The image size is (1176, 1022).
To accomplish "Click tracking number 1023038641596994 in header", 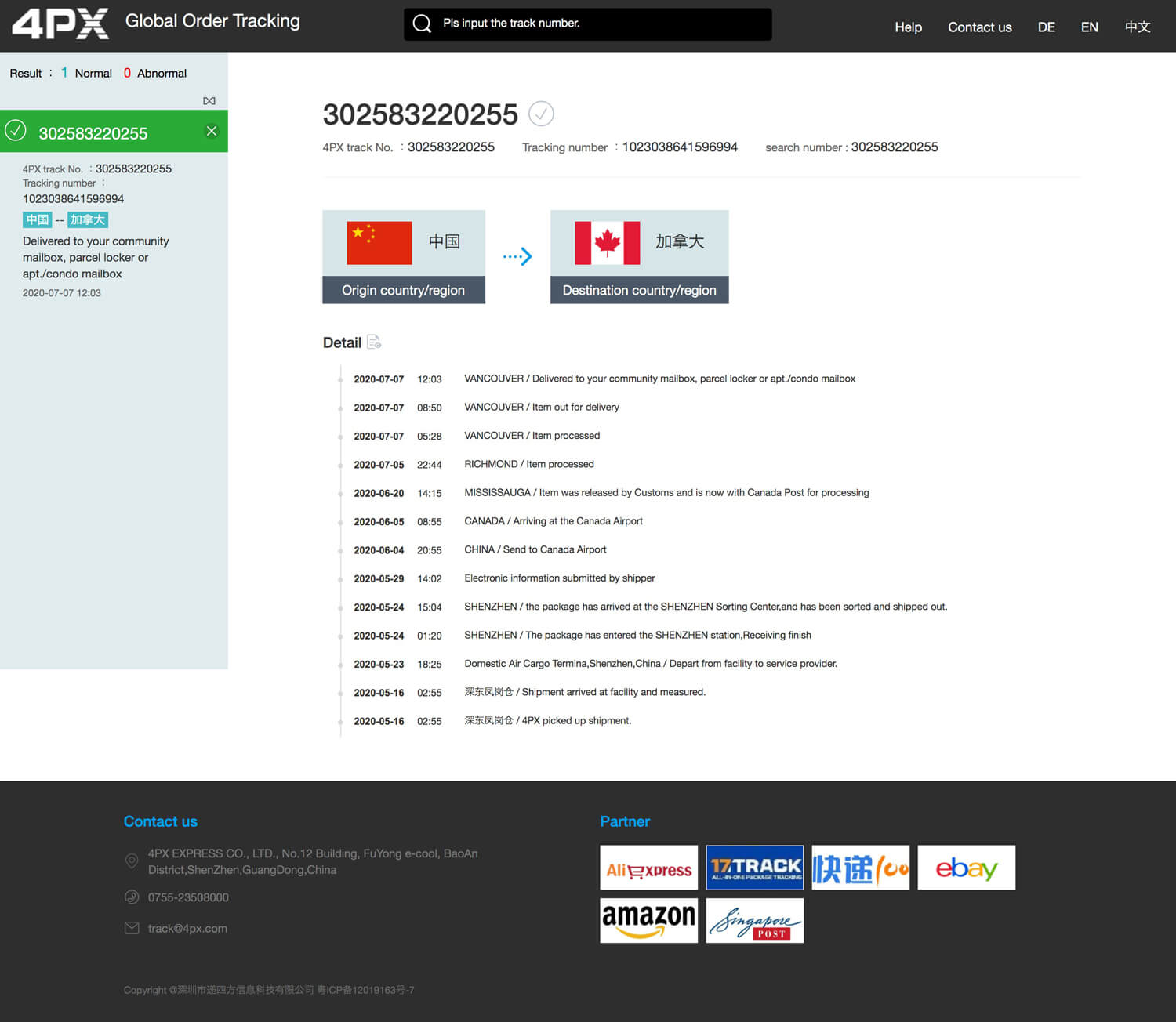I will click(x=680, y=147).
